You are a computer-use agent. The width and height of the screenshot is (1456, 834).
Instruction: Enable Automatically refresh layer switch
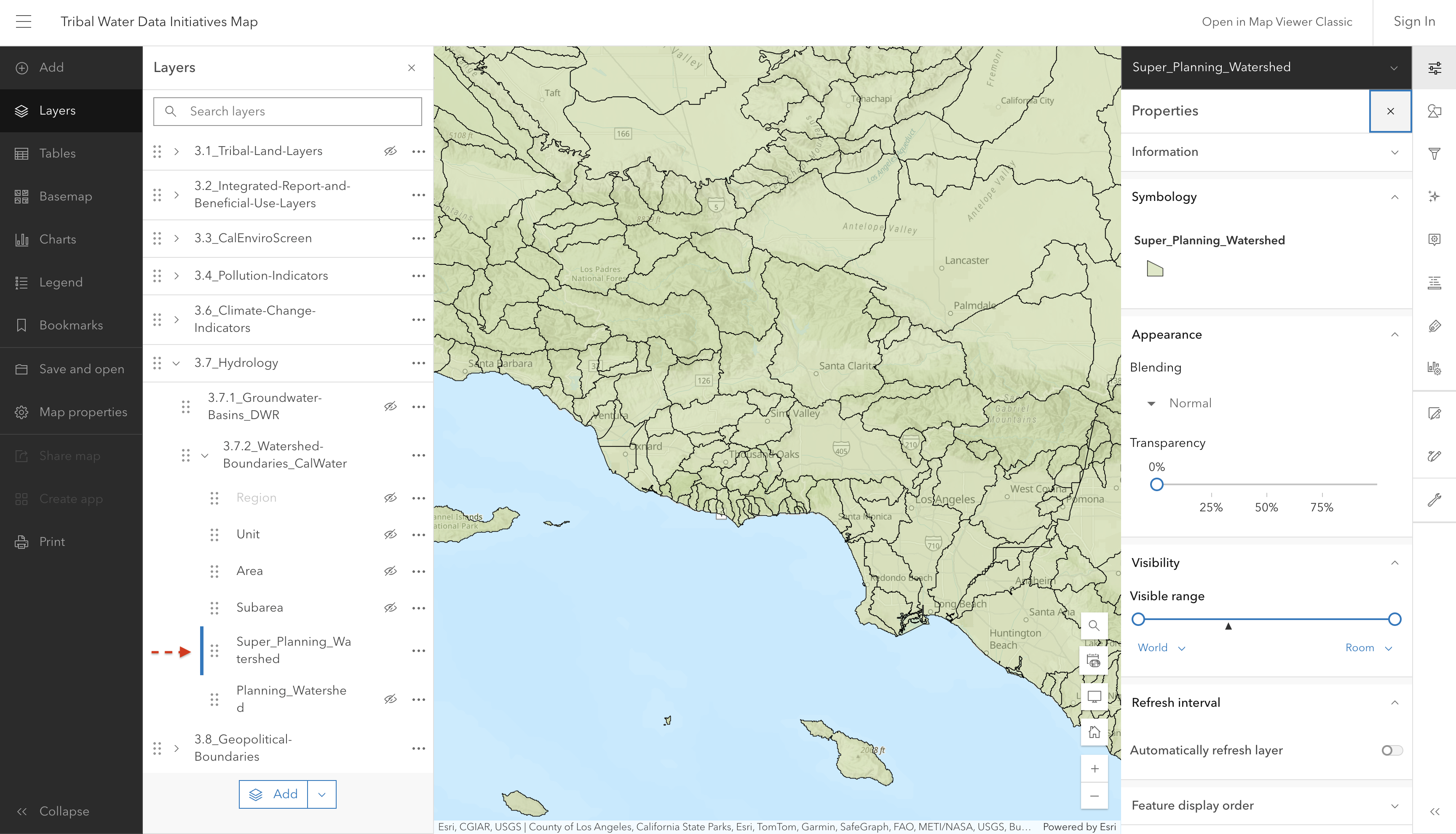point(1392,750)
